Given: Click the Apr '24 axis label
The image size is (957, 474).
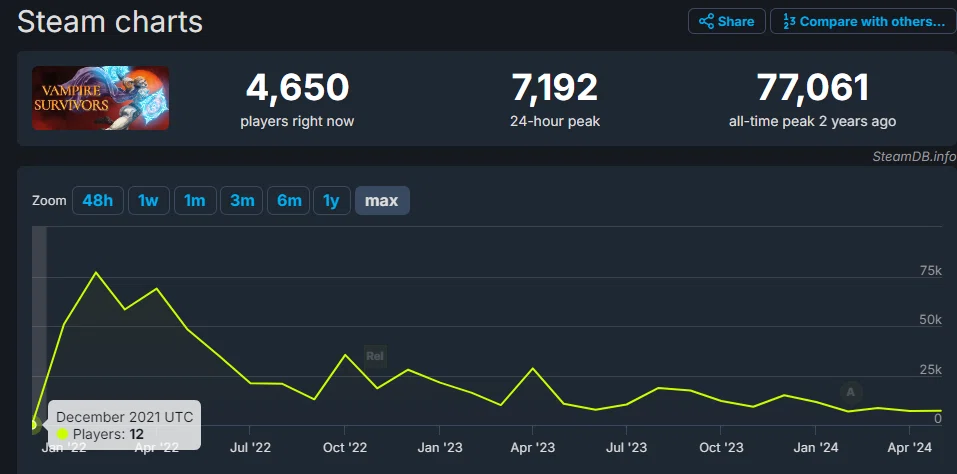Looking at the screenshot, I should pyautogui.click(x=909, y=448).
